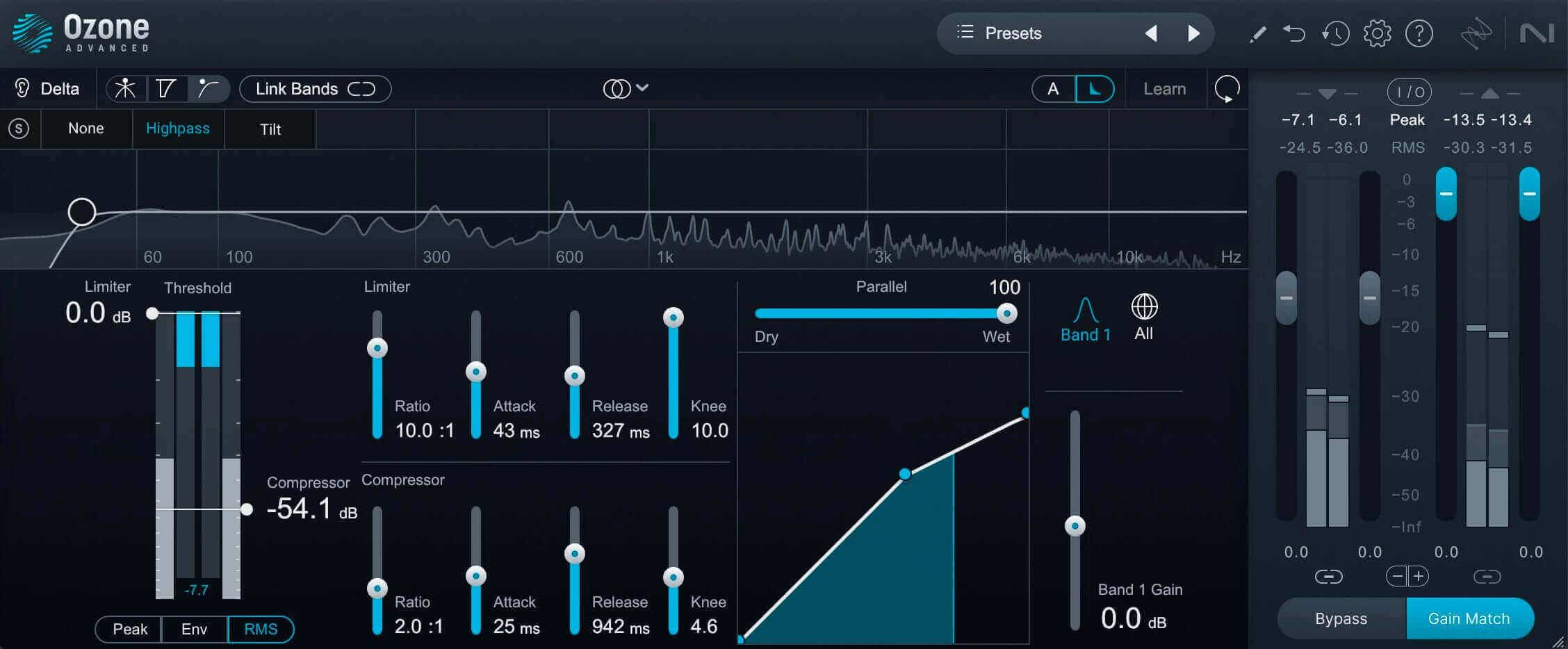Open the undo history clock icon
The height and width of the screenshot is (649, 1568).
pos(1335,33)
